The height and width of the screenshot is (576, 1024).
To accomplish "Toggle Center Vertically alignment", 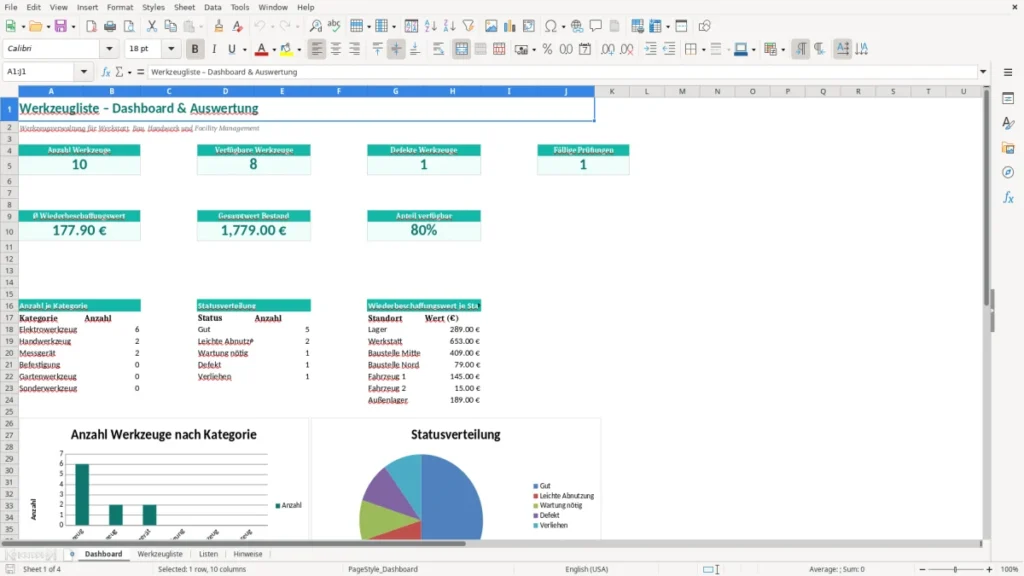I will (396, 49).
